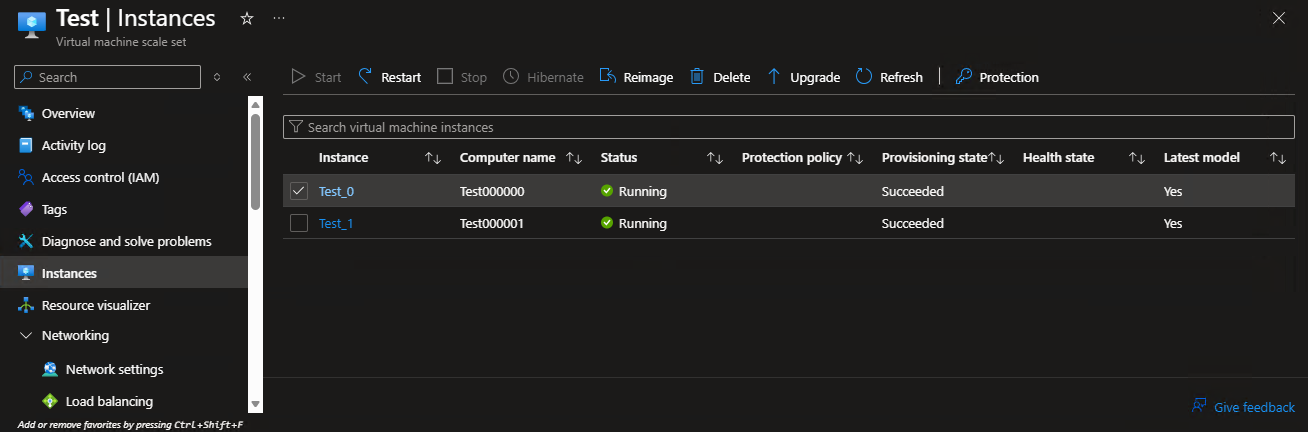Sort by Computer name column arrows
Viewport: 1308px width, 432px height.
click(x=574, y=158)
